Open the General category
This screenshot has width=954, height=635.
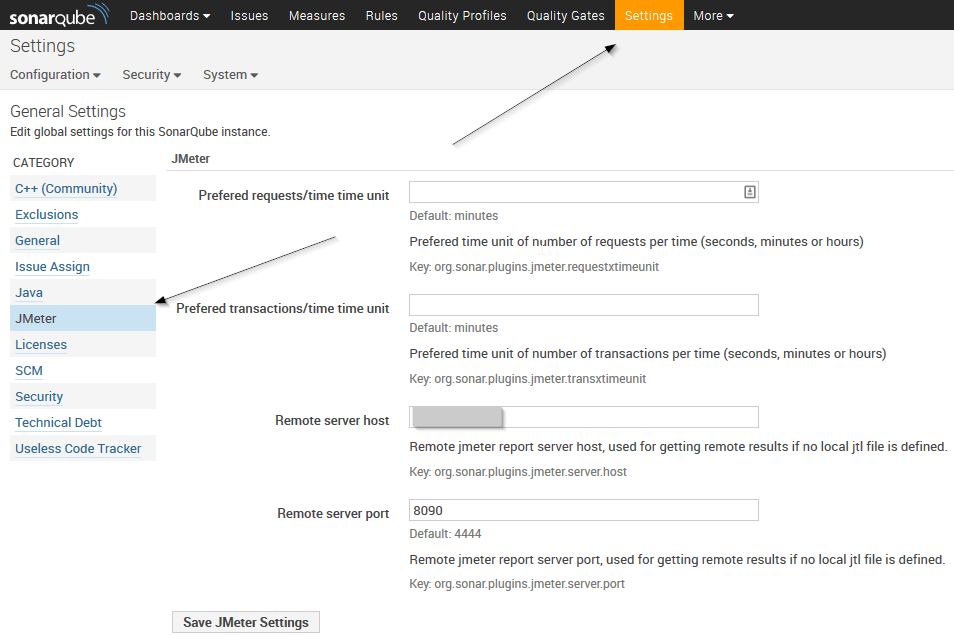point(37,241)
